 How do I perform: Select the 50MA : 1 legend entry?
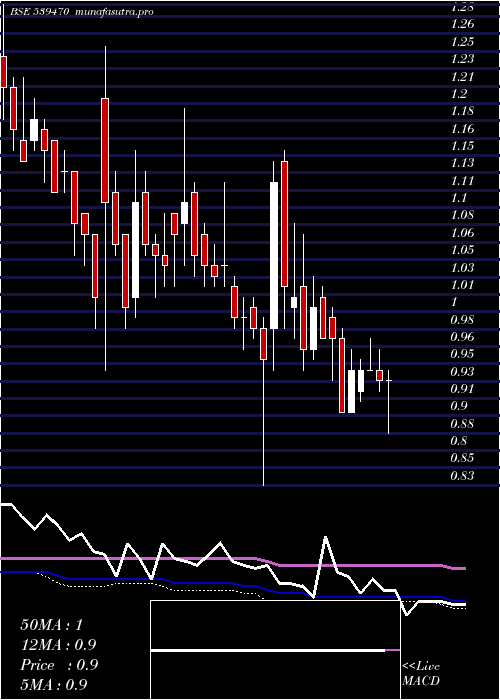(x=52, y=625)
